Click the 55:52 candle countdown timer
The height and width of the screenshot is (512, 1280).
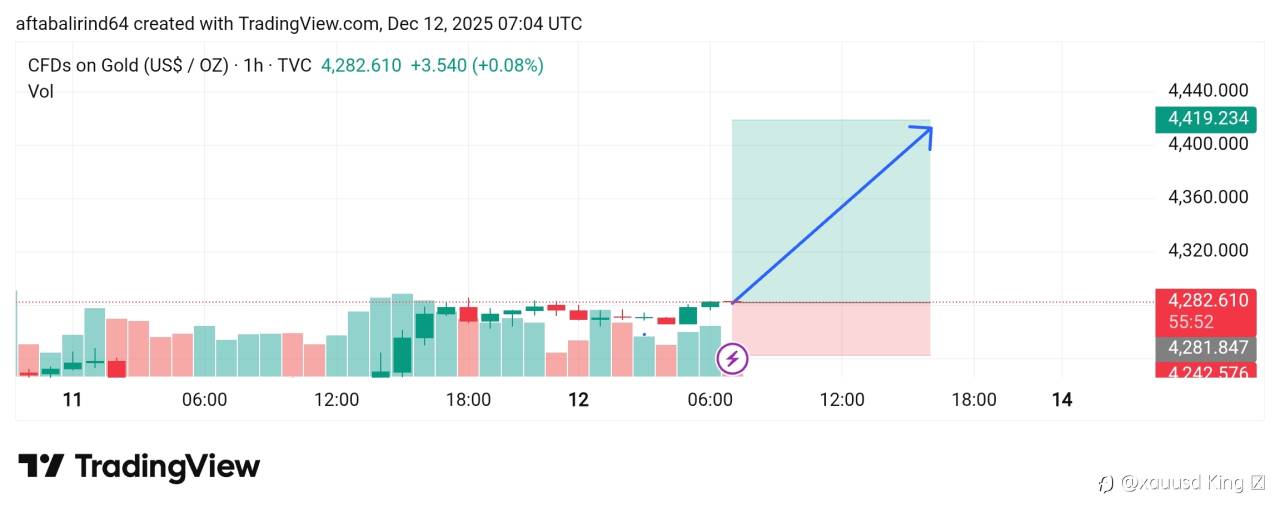1190,322
